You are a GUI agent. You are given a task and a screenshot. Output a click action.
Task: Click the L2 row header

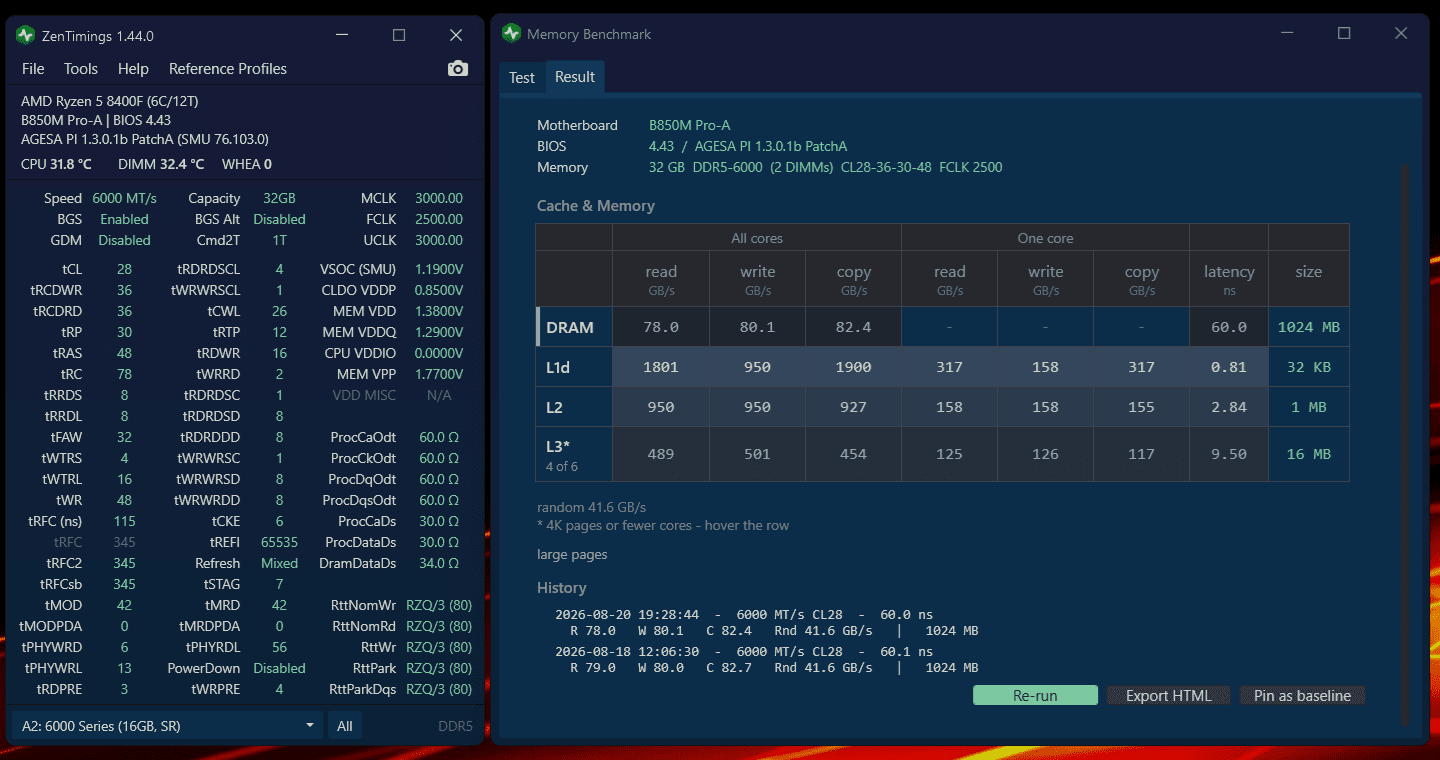574,407
